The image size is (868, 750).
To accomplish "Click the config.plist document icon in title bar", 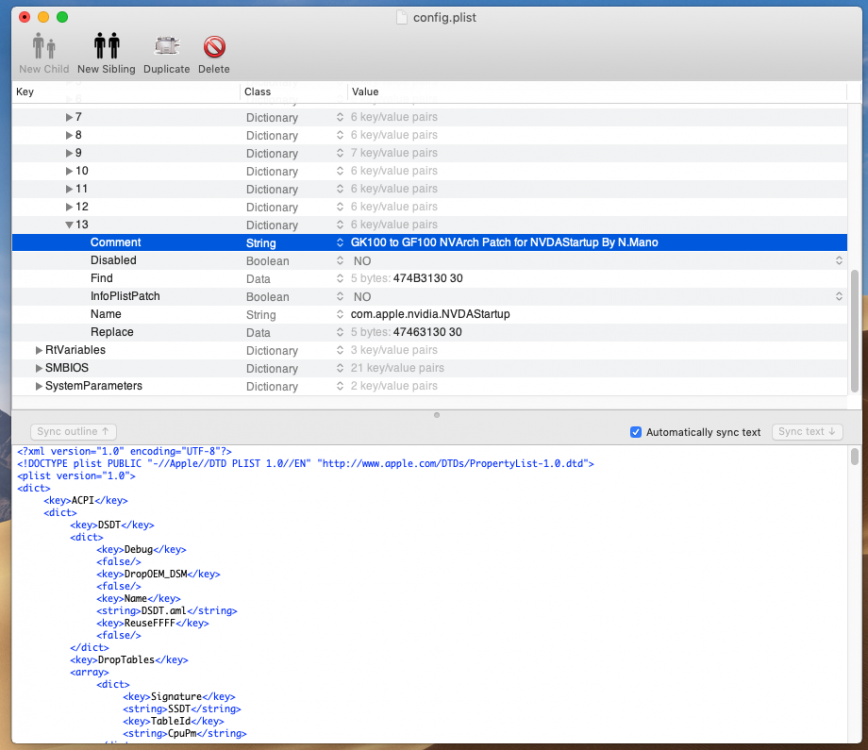I will pyautogui.click(x=402, y=17).
